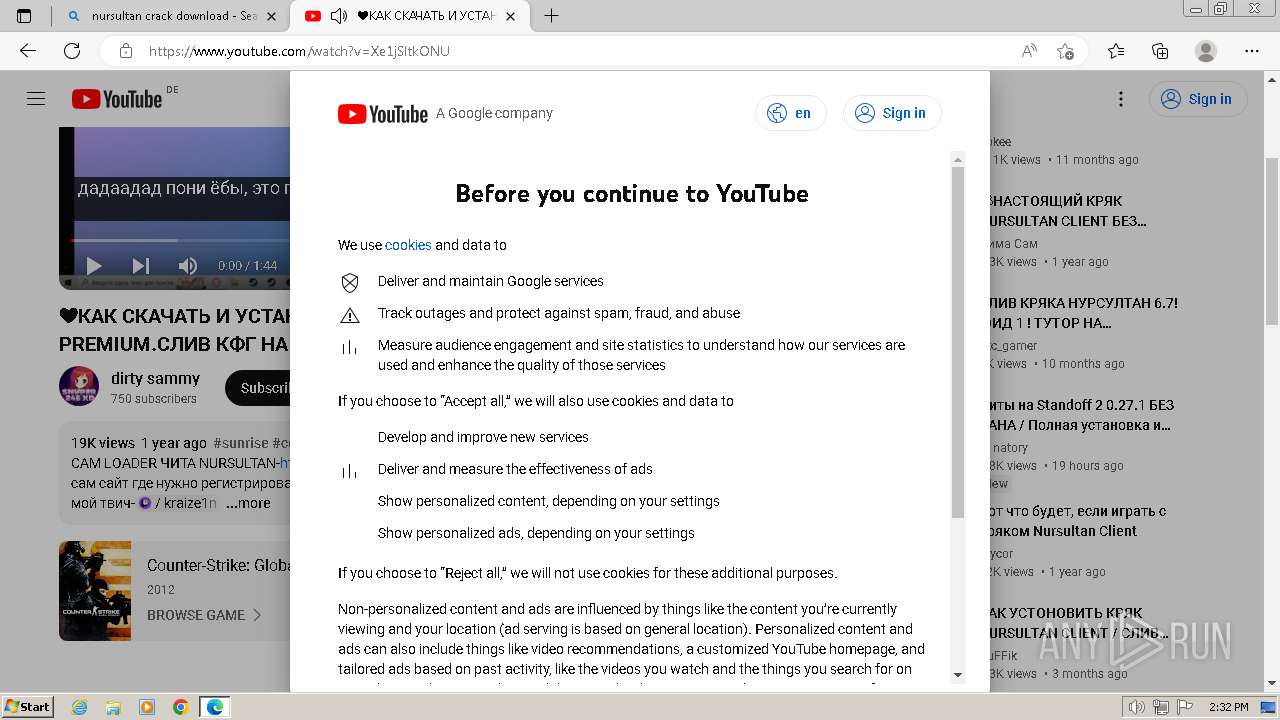Viewport: 1280px width, 720px height.
Task: Select the Edge taskbar icon
Action: coord(215,707)
